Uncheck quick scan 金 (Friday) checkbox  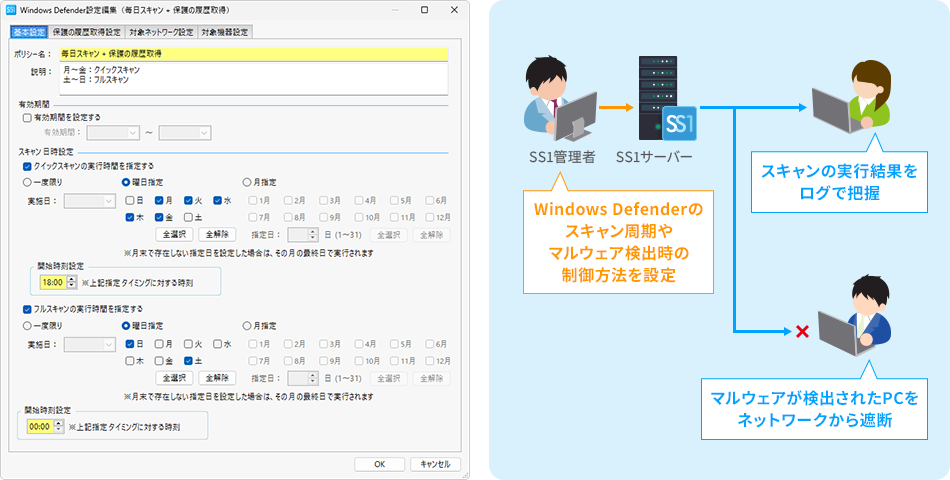159,217
